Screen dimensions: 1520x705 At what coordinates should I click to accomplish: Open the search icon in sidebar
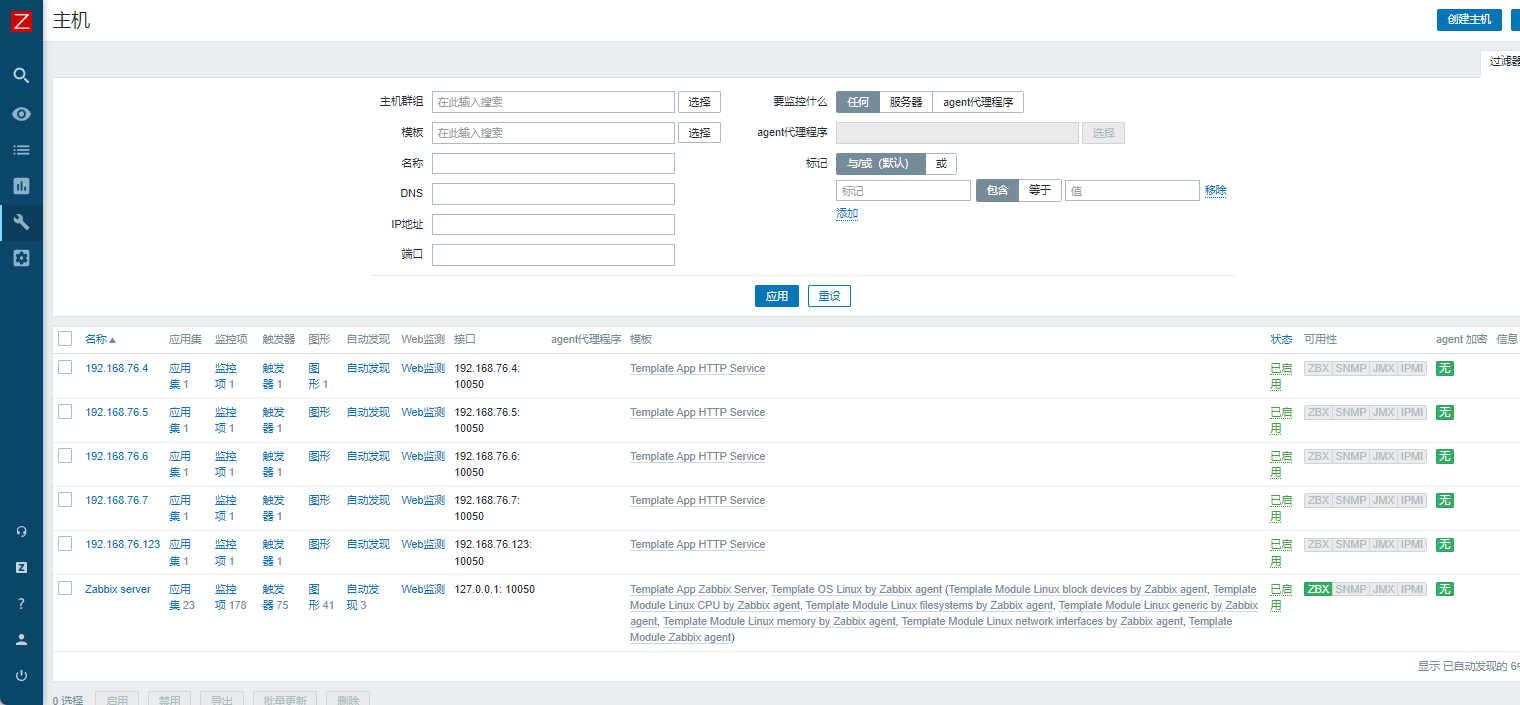(x=21, y=75)
